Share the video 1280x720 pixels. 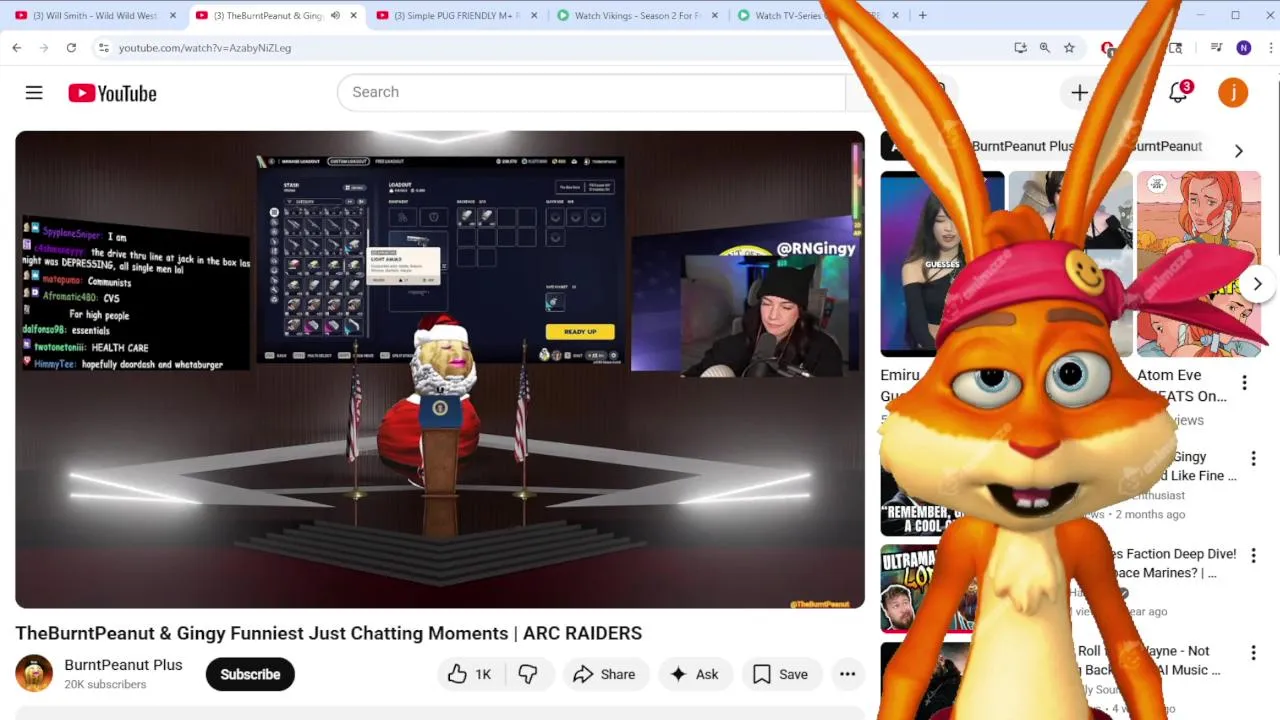[604, 674]
